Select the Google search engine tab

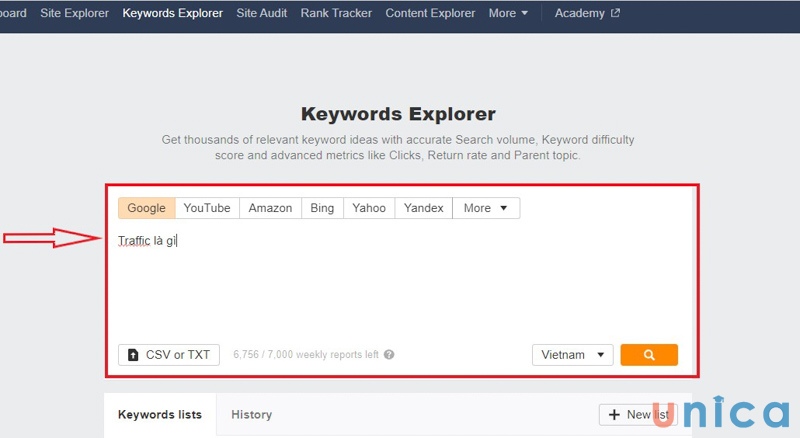146,208
